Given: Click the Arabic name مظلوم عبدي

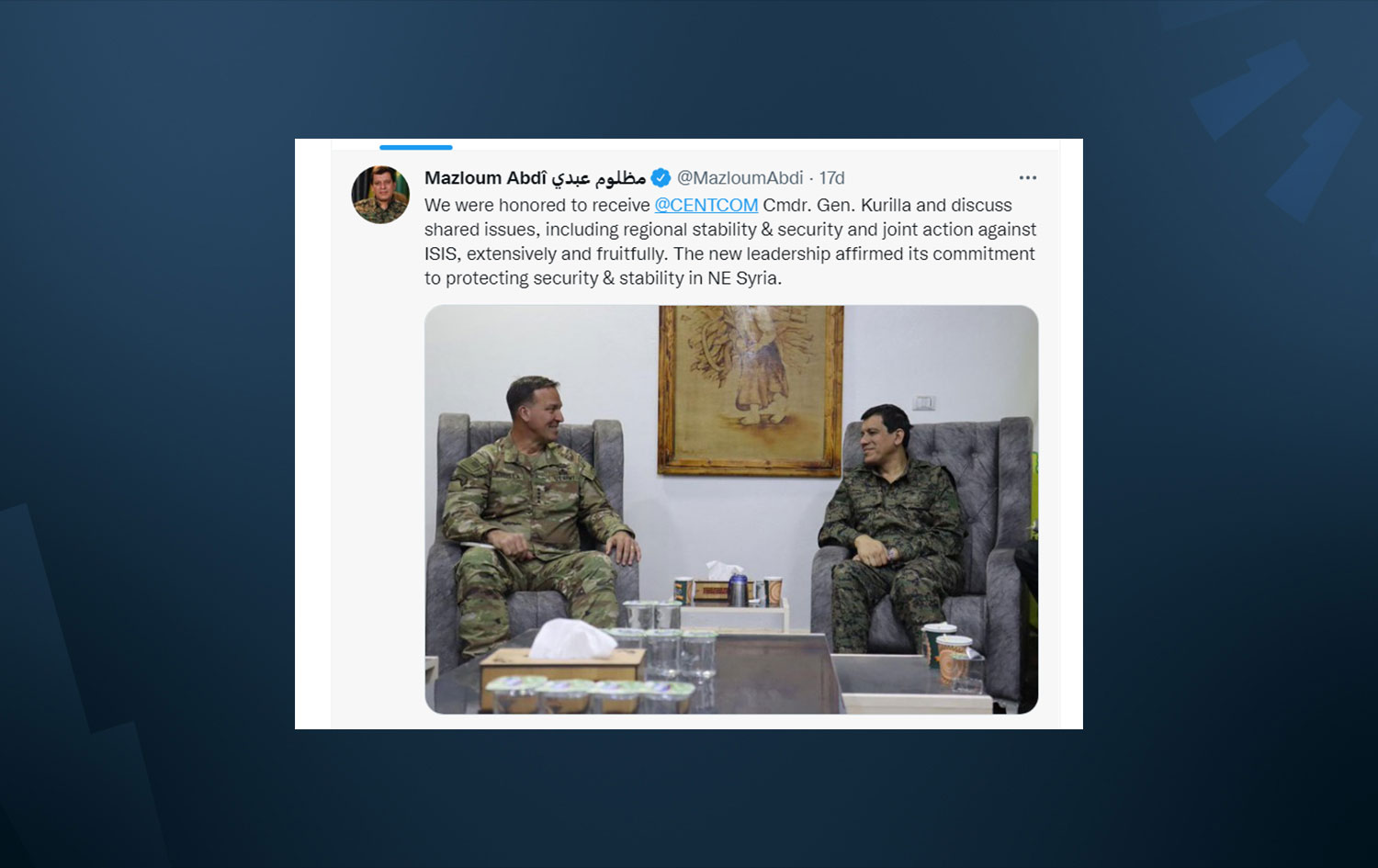Looking at the screenshot, I should tap(598, 178).
